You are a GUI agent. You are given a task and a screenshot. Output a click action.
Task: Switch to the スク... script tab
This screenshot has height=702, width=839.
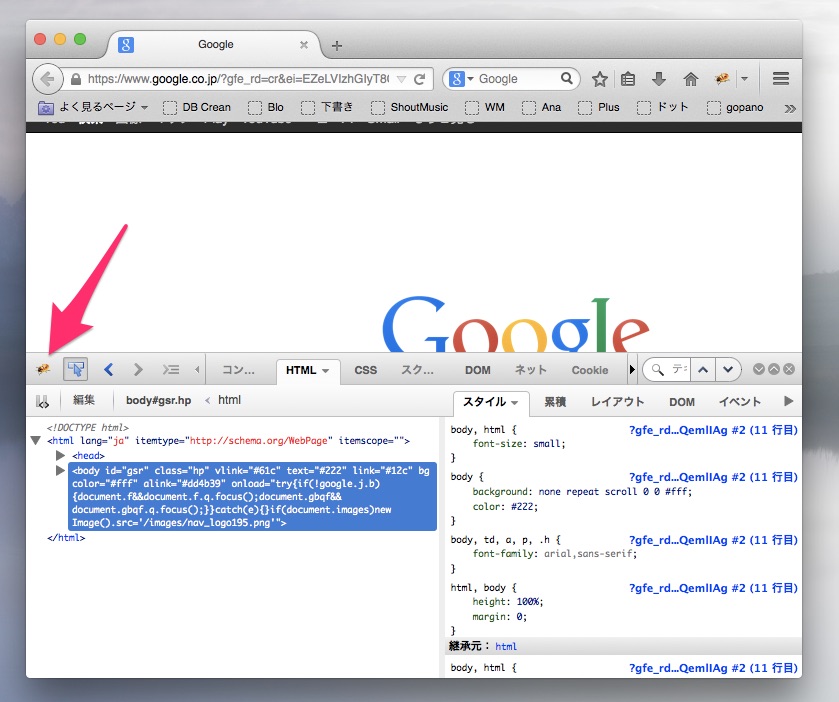pyautogui.click(x=417, y=370)
